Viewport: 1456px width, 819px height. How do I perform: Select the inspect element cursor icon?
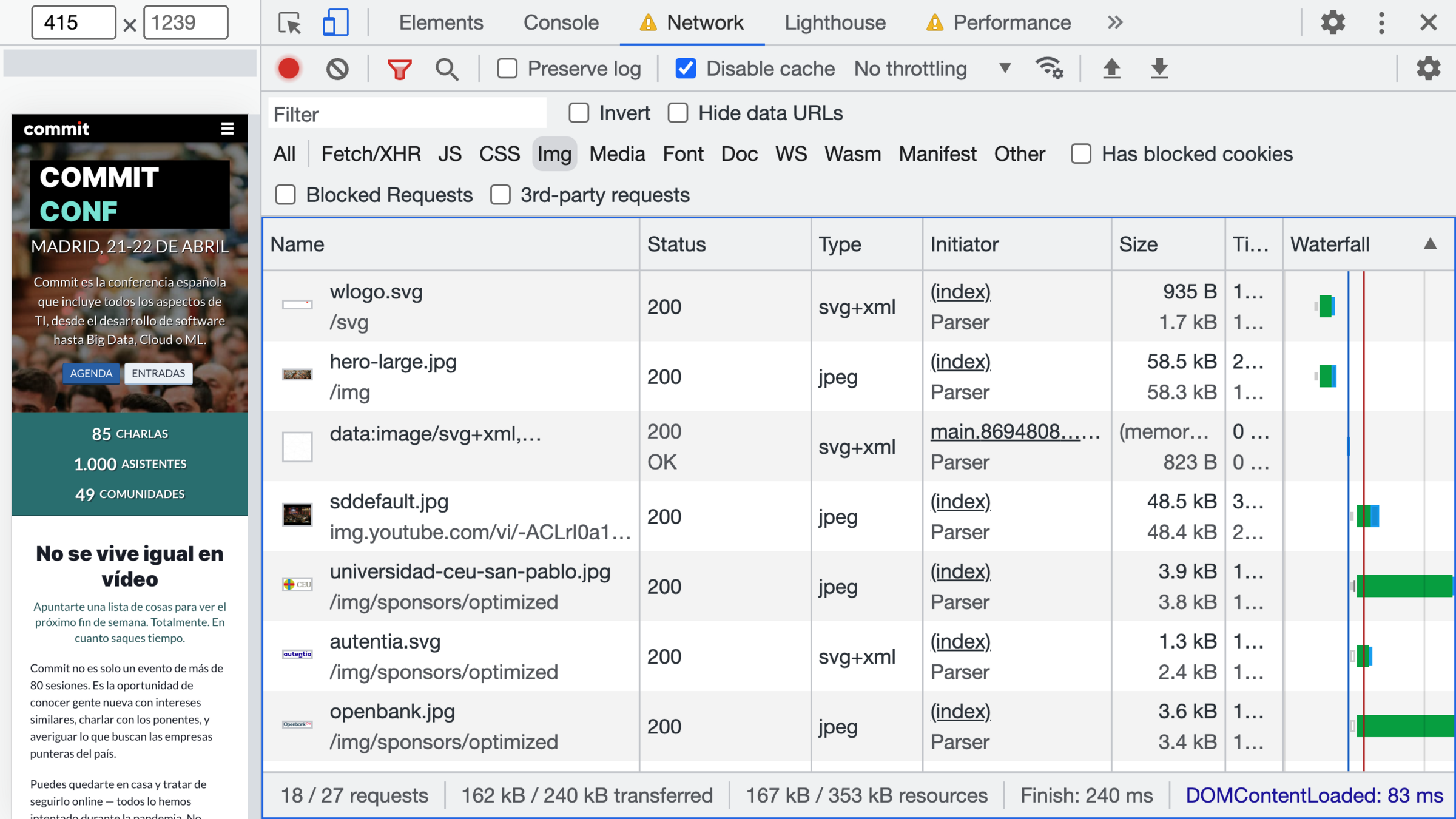pyautogui.click(x=290, y=23)
